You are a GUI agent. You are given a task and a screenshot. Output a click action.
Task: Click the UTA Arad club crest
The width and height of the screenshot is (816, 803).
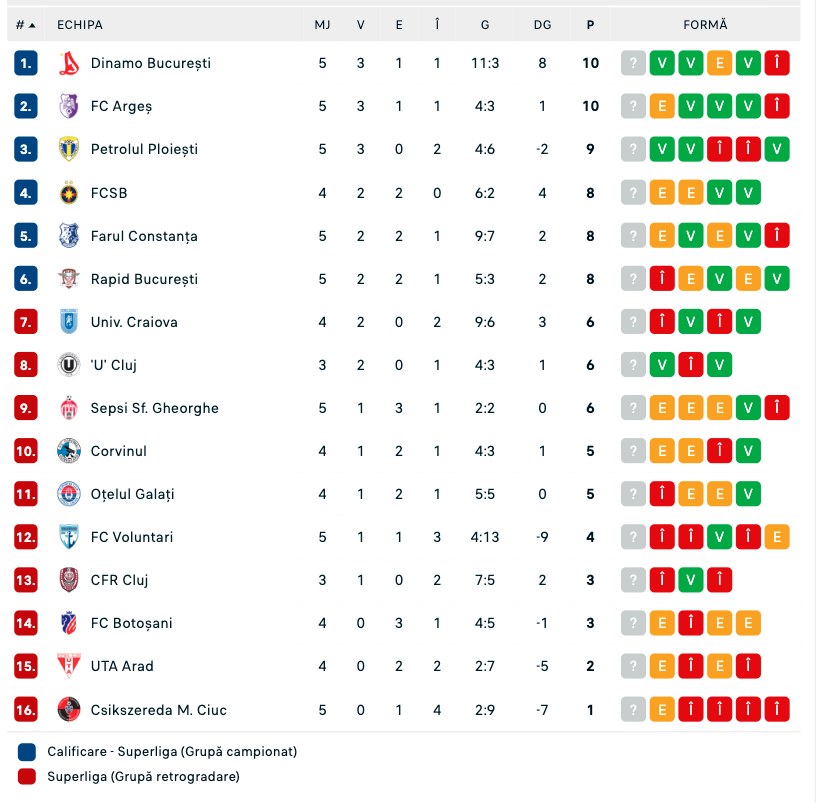(69, 666)
